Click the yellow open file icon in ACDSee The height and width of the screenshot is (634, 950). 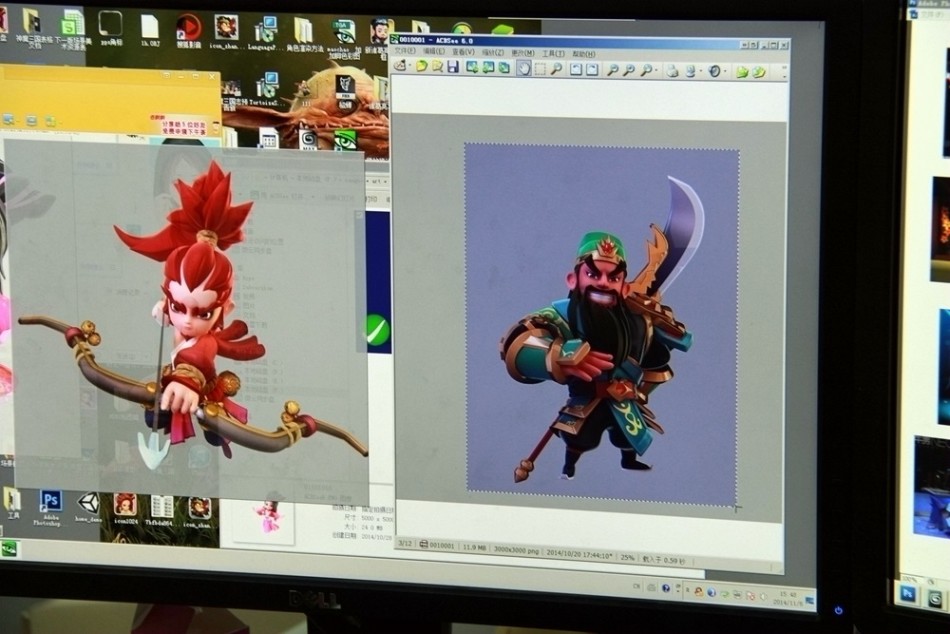pos(422,66)
